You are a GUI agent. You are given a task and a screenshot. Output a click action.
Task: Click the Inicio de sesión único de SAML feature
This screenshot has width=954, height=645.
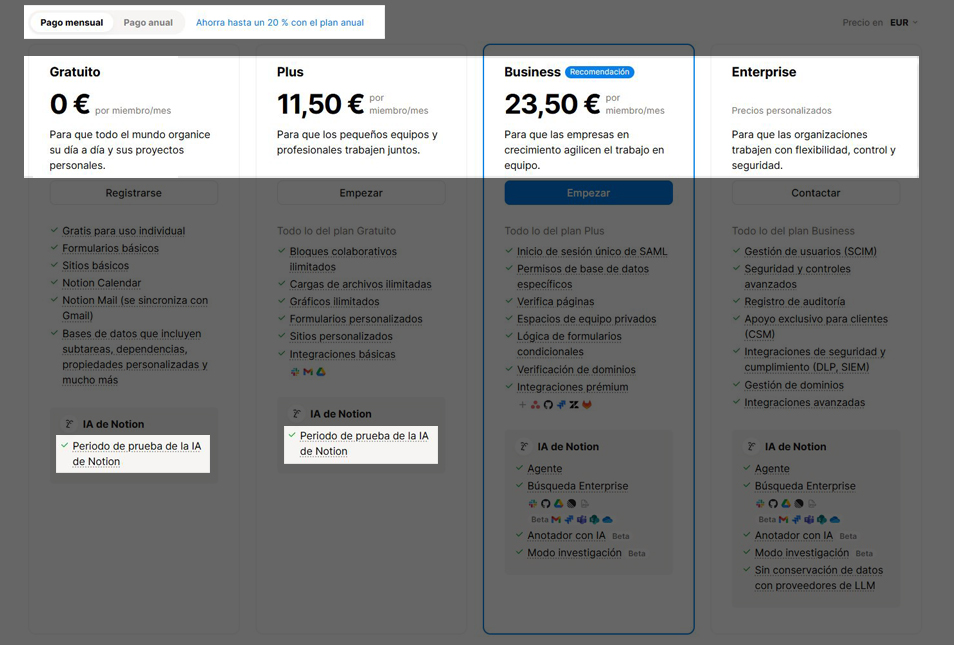click(x=592, y=252)
